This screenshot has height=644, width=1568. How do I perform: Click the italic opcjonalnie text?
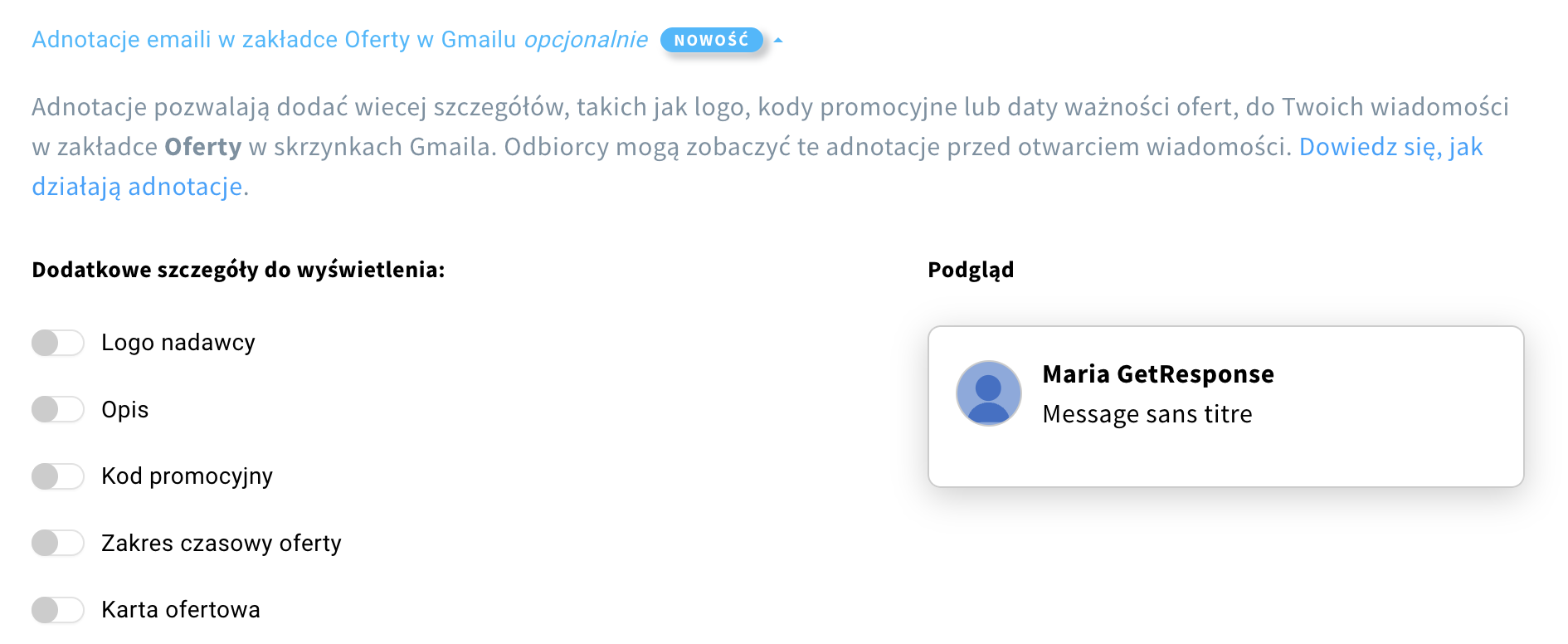pyautogui.click(x=585, y=39)
